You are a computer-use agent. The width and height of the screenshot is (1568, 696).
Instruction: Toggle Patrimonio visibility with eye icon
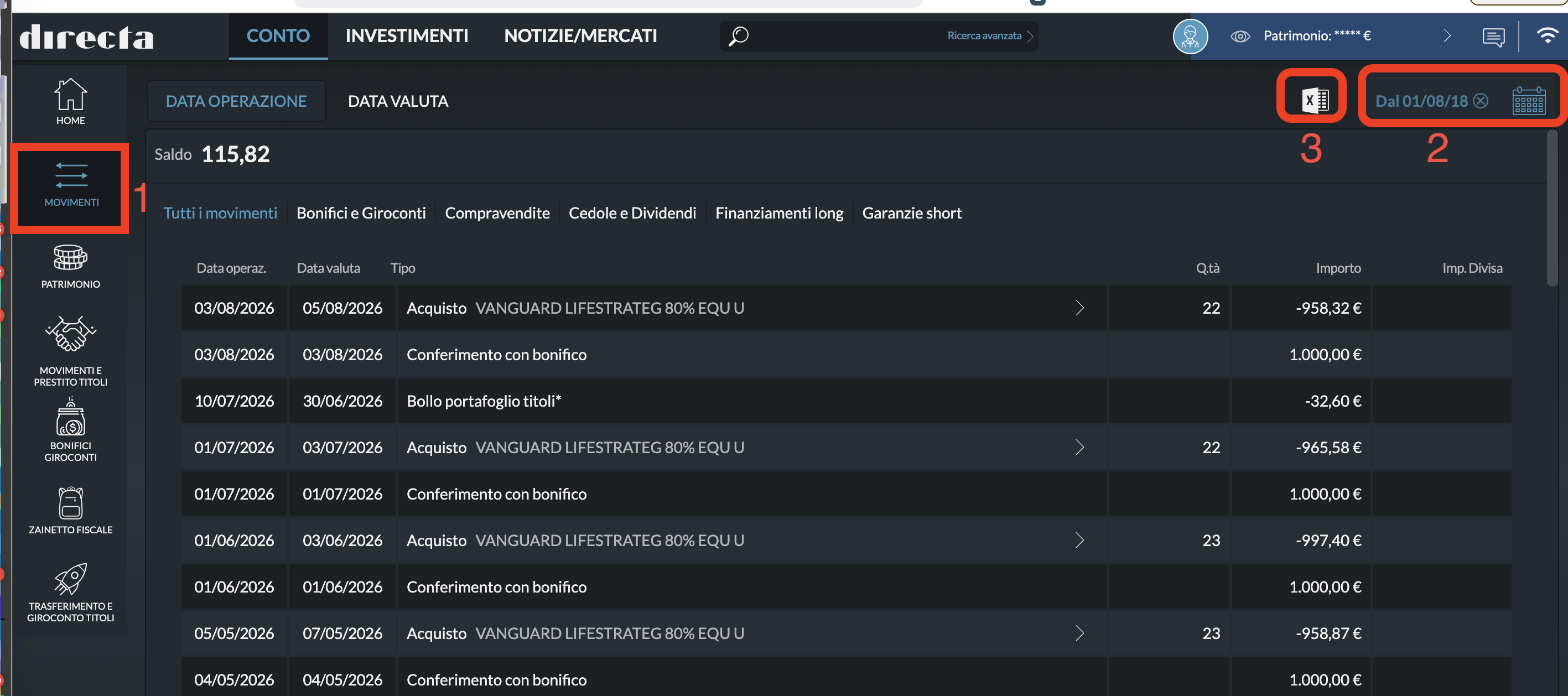[1240, 36]
